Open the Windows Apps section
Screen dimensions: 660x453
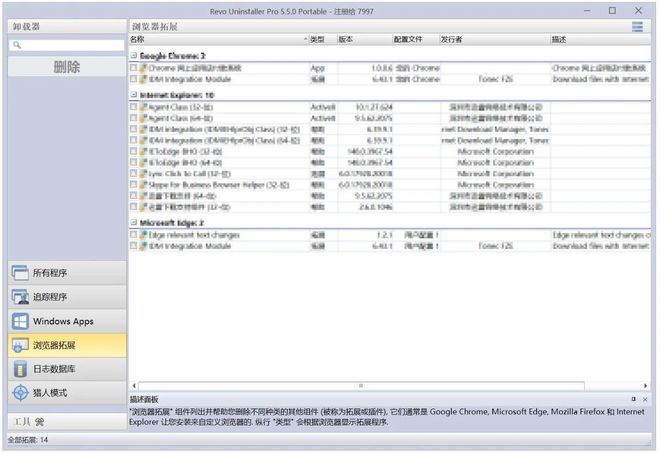pos(67,321)
